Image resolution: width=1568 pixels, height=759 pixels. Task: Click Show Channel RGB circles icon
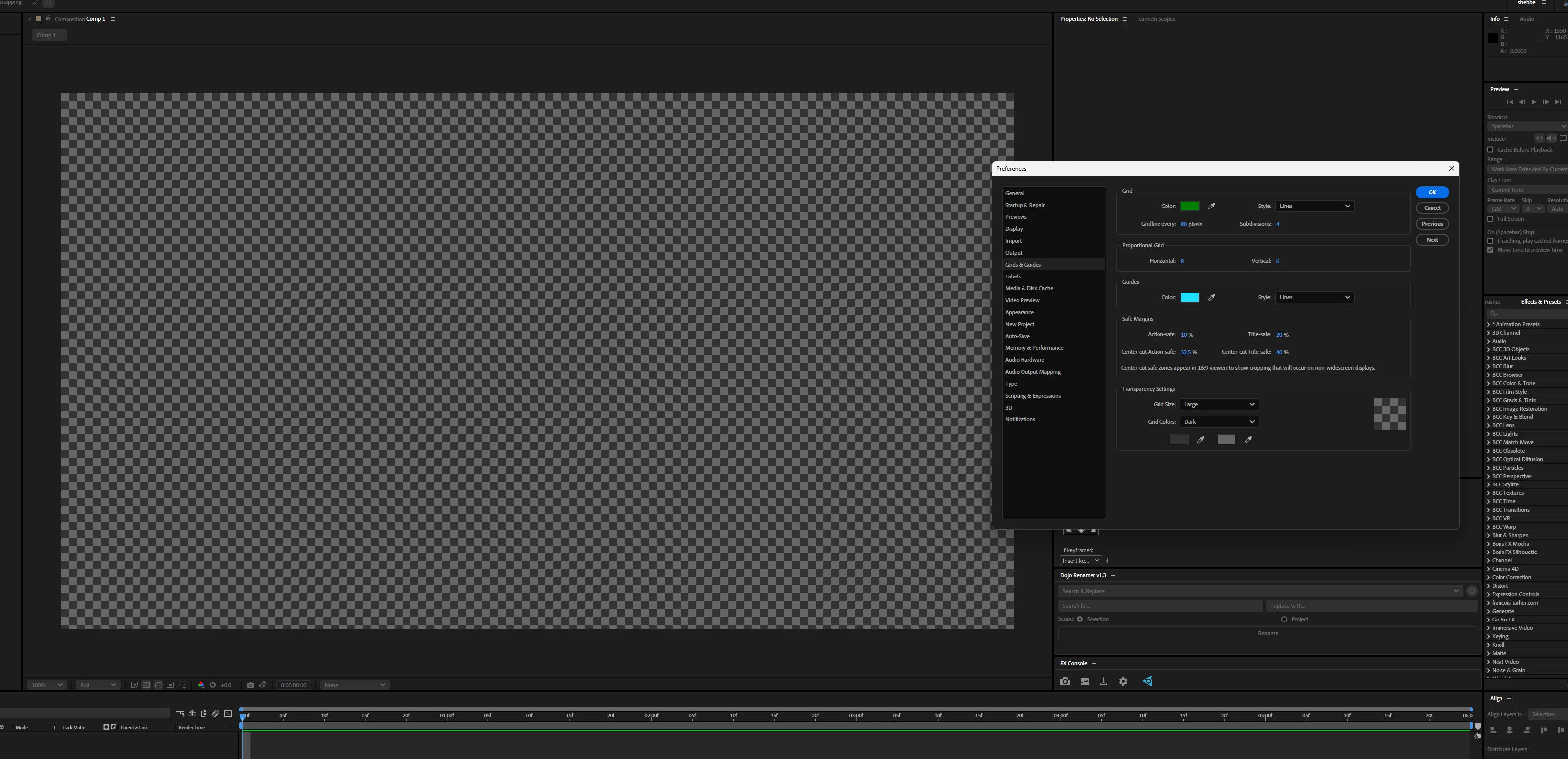click(x=201, y=685)
